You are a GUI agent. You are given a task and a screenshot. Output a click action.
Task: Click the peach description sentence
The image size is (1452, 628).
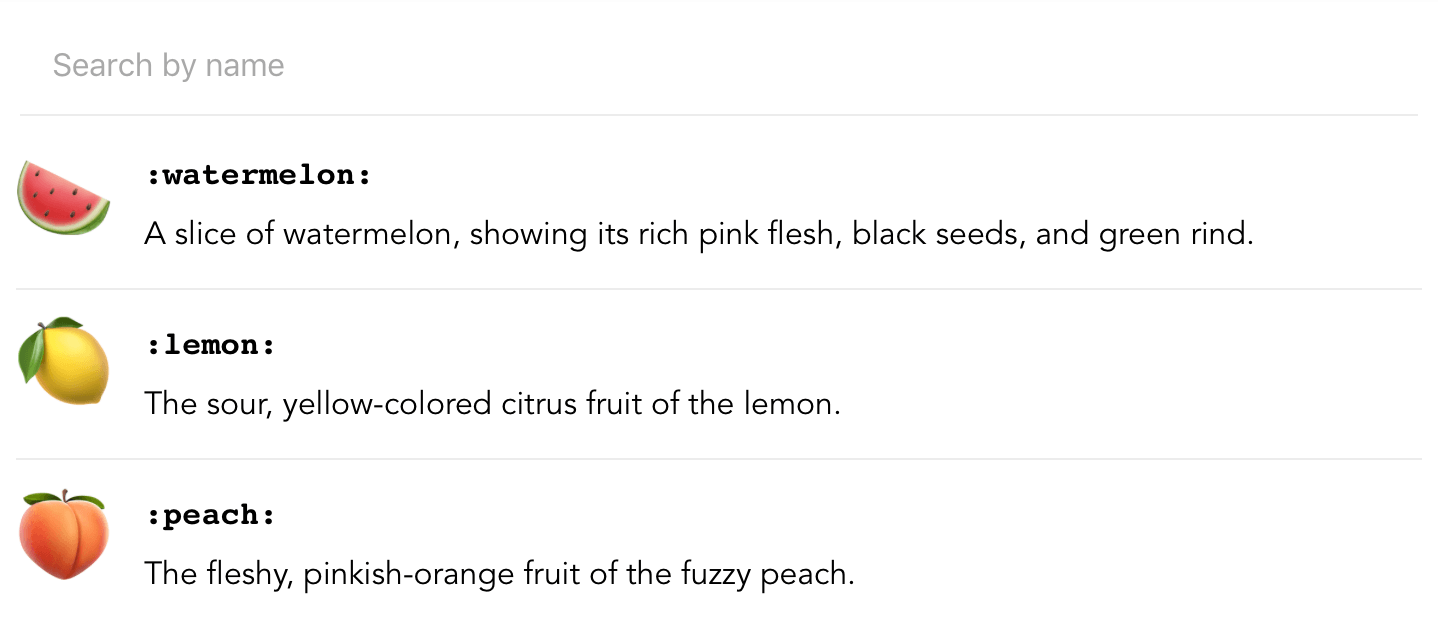click(x=499, y=575)
